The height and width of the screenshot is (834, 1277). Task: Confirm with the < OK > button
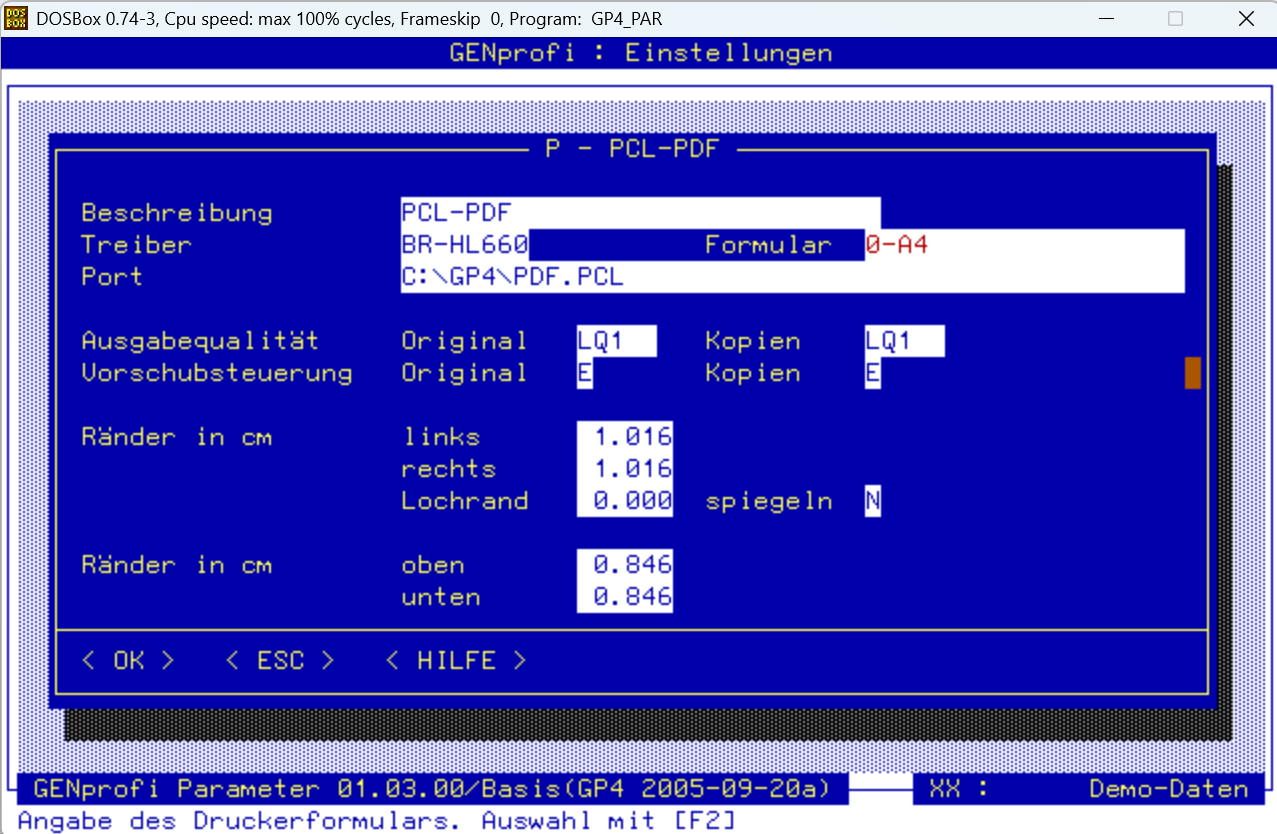coord(128,661)
